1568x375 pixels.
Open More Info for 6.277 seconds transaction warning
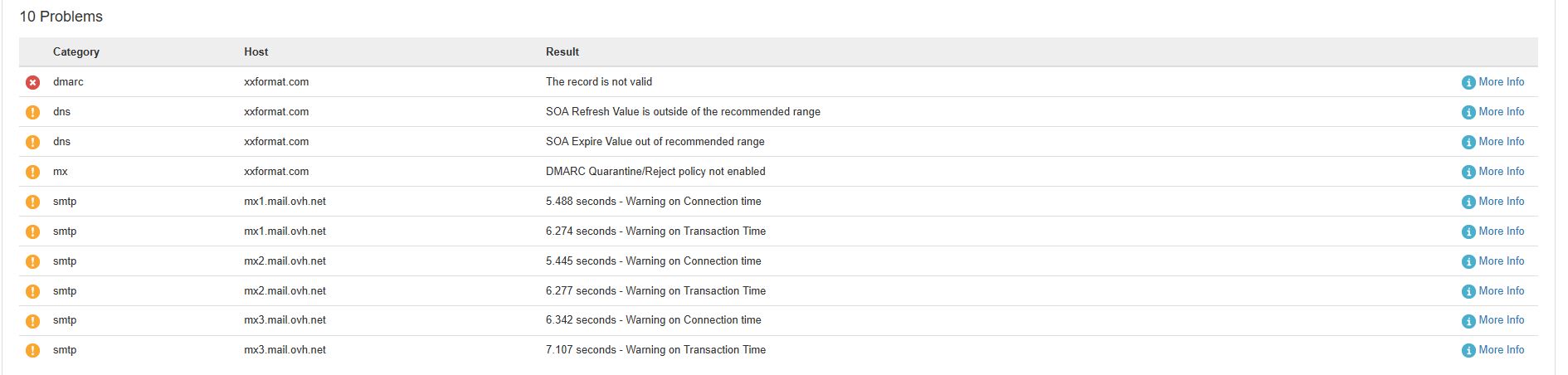pyautogui.click(x=1501, y=291)
